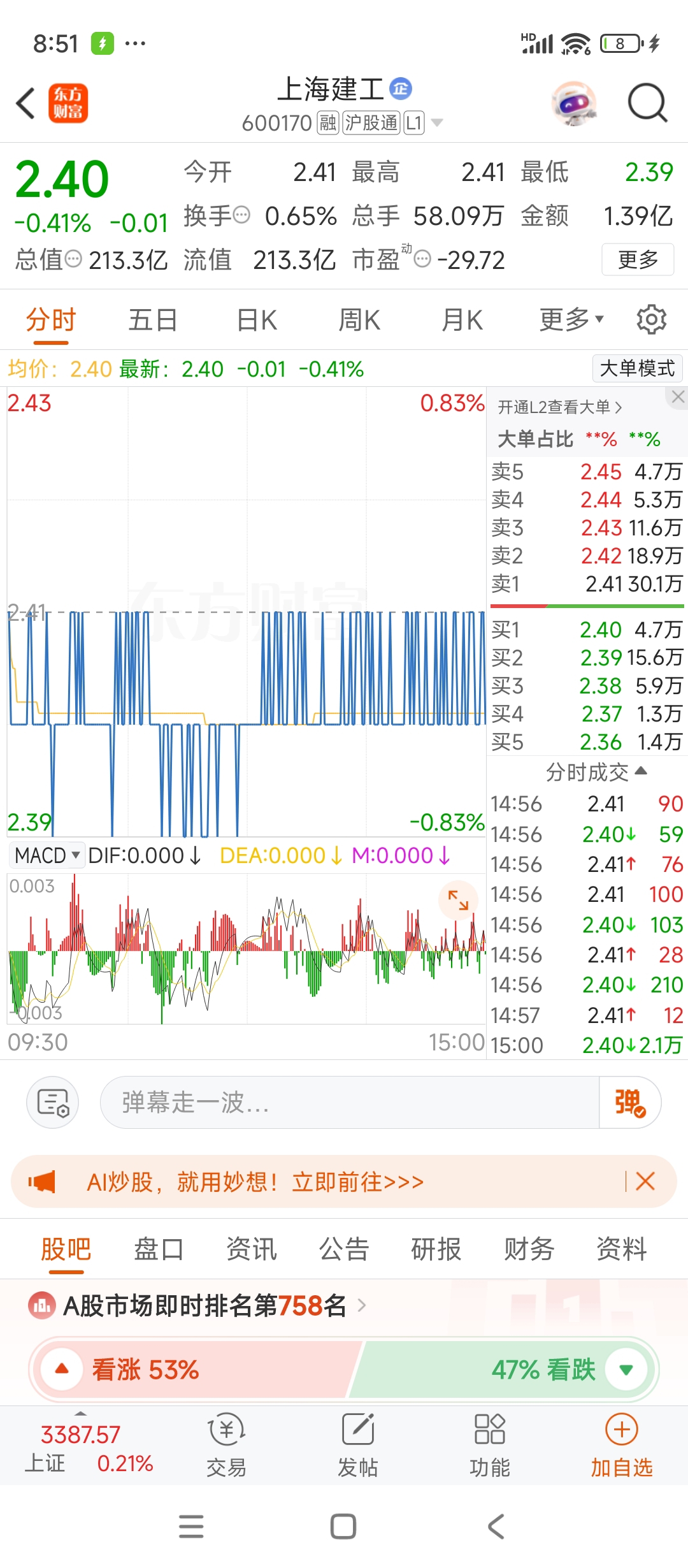This screenshot has width=688, height=1568.
Task: Vote 47% 看跌 bearish
Action: pos(503,1369)
